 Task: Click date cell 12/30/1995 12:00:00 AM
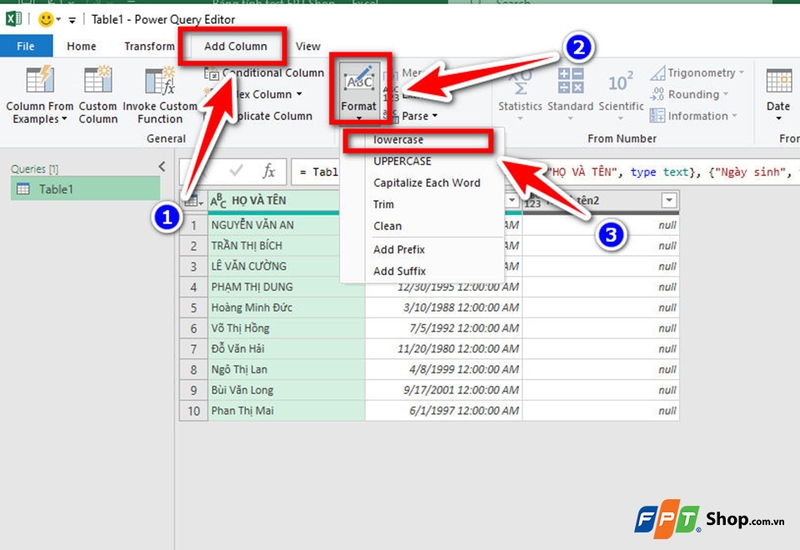[x=444, y=287]
